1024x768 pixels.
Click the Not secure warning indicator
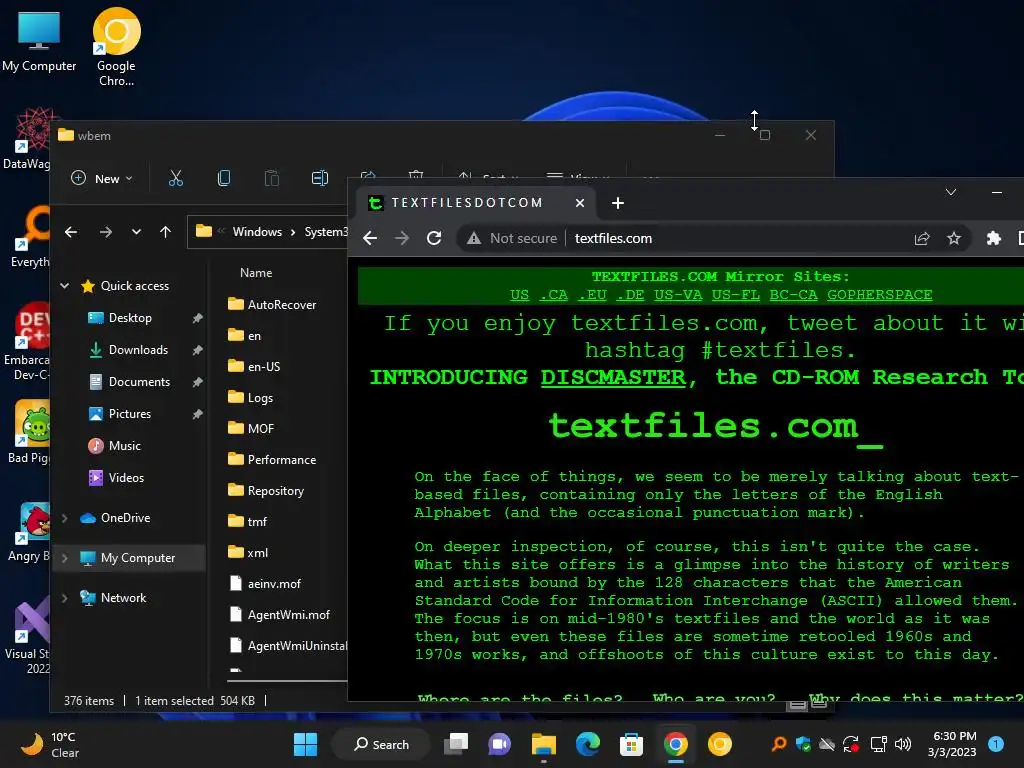(512, 238)
